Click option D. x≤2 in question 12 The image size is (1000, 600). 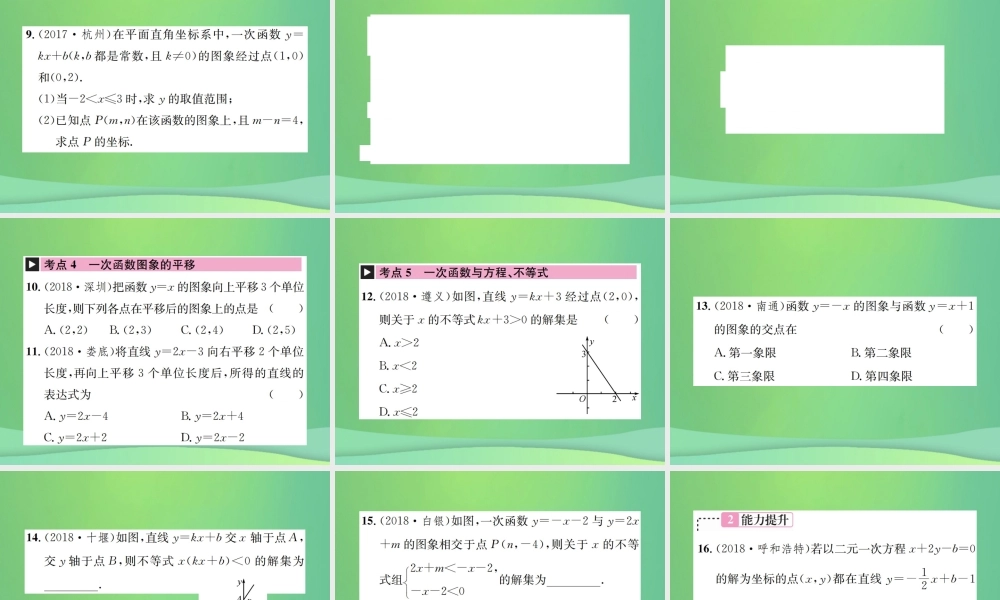coord(399,411)
